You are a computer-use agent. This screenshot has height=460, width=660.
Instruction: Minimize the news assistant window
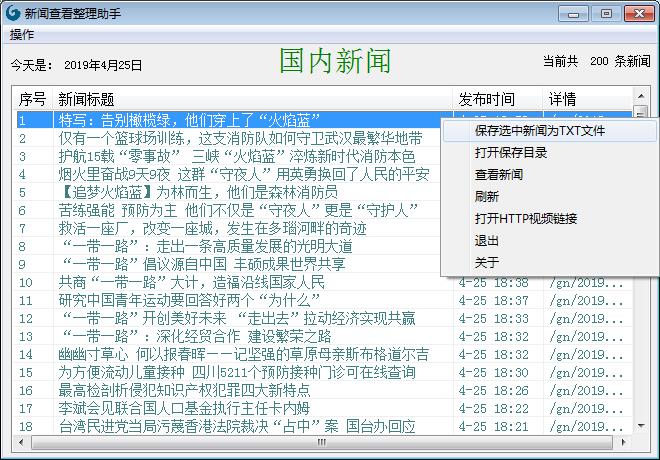point(574,14)
